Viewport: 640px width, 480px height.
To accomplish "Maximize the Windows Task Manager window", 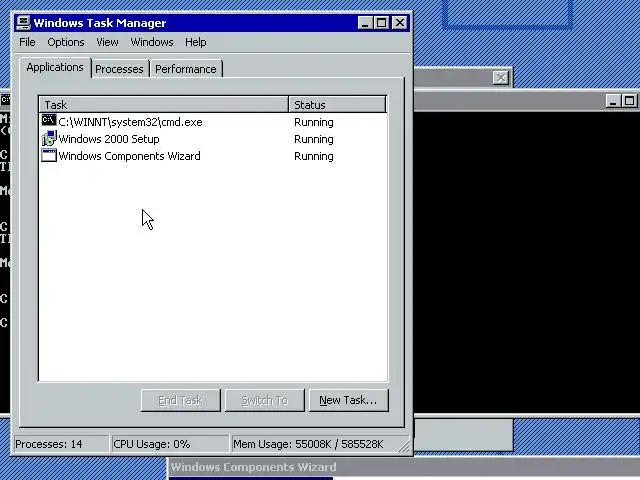I will click(382, 23).
